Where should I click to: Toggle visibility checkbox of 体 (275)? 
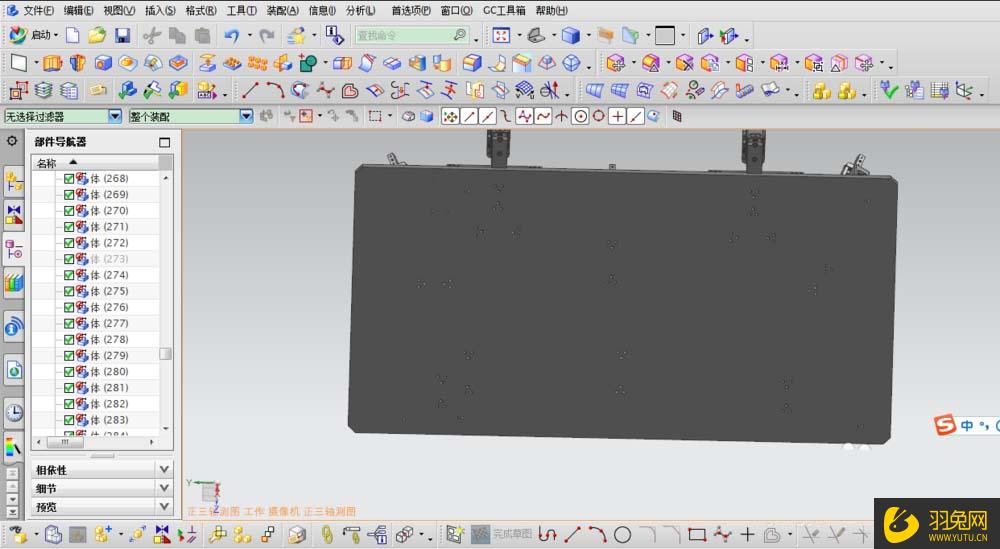[69, 291]
